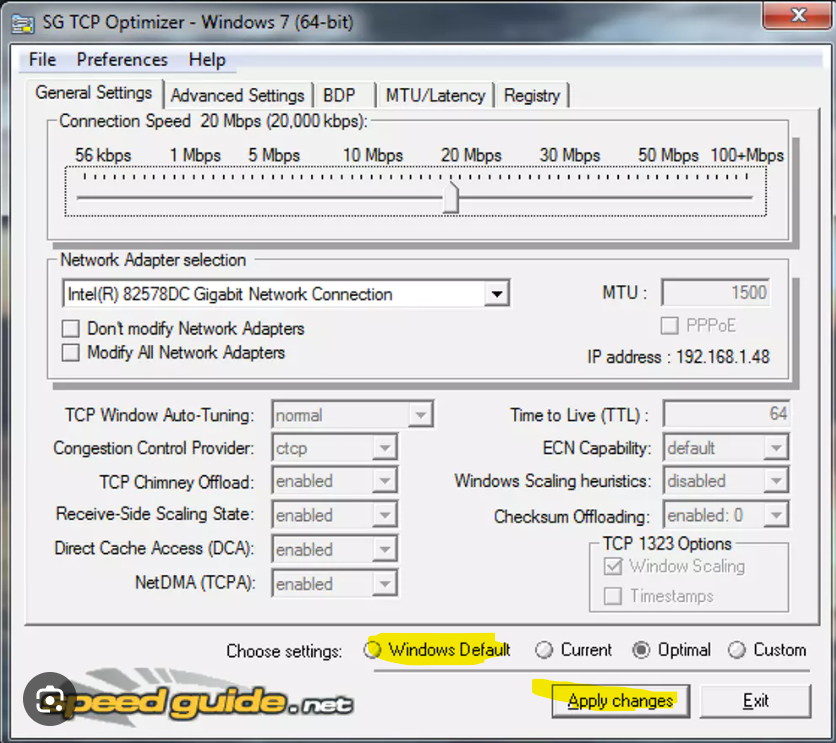Click the MTU value field
The image size is (836, 743).
tap(716, 293)
